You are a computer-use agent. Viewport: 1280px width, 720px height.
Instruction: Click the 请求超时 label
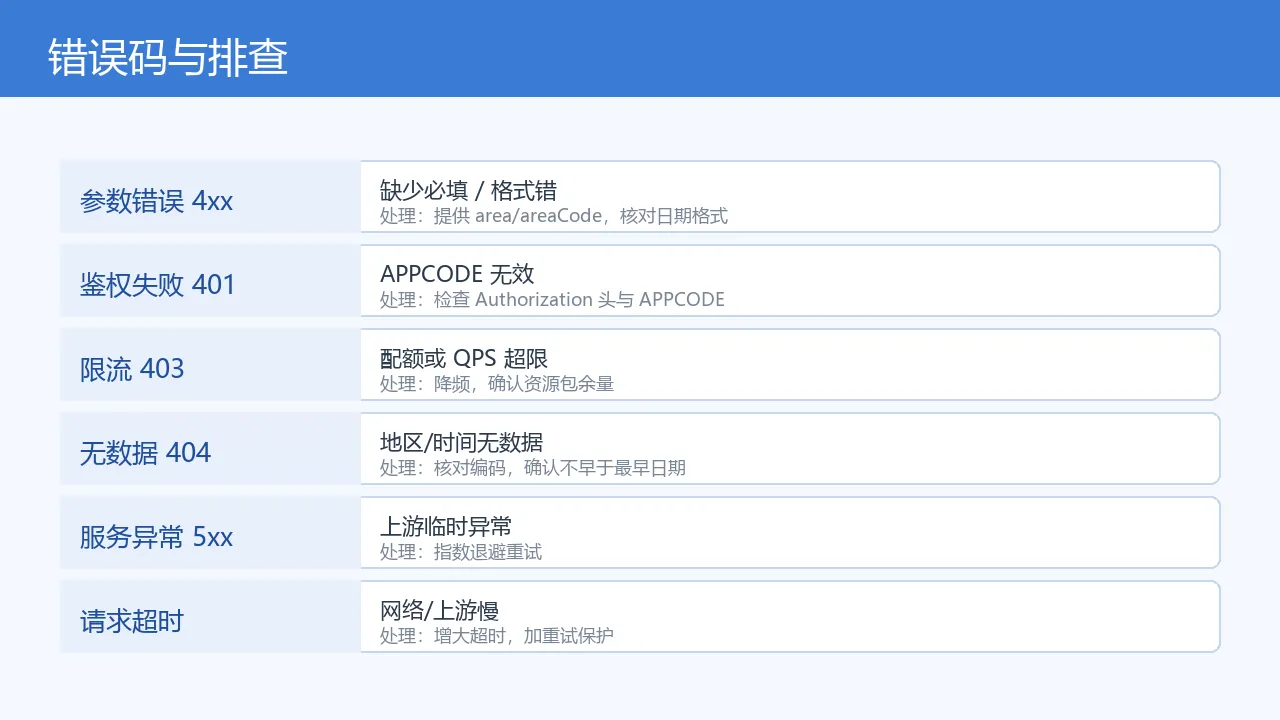pos(132,621)
